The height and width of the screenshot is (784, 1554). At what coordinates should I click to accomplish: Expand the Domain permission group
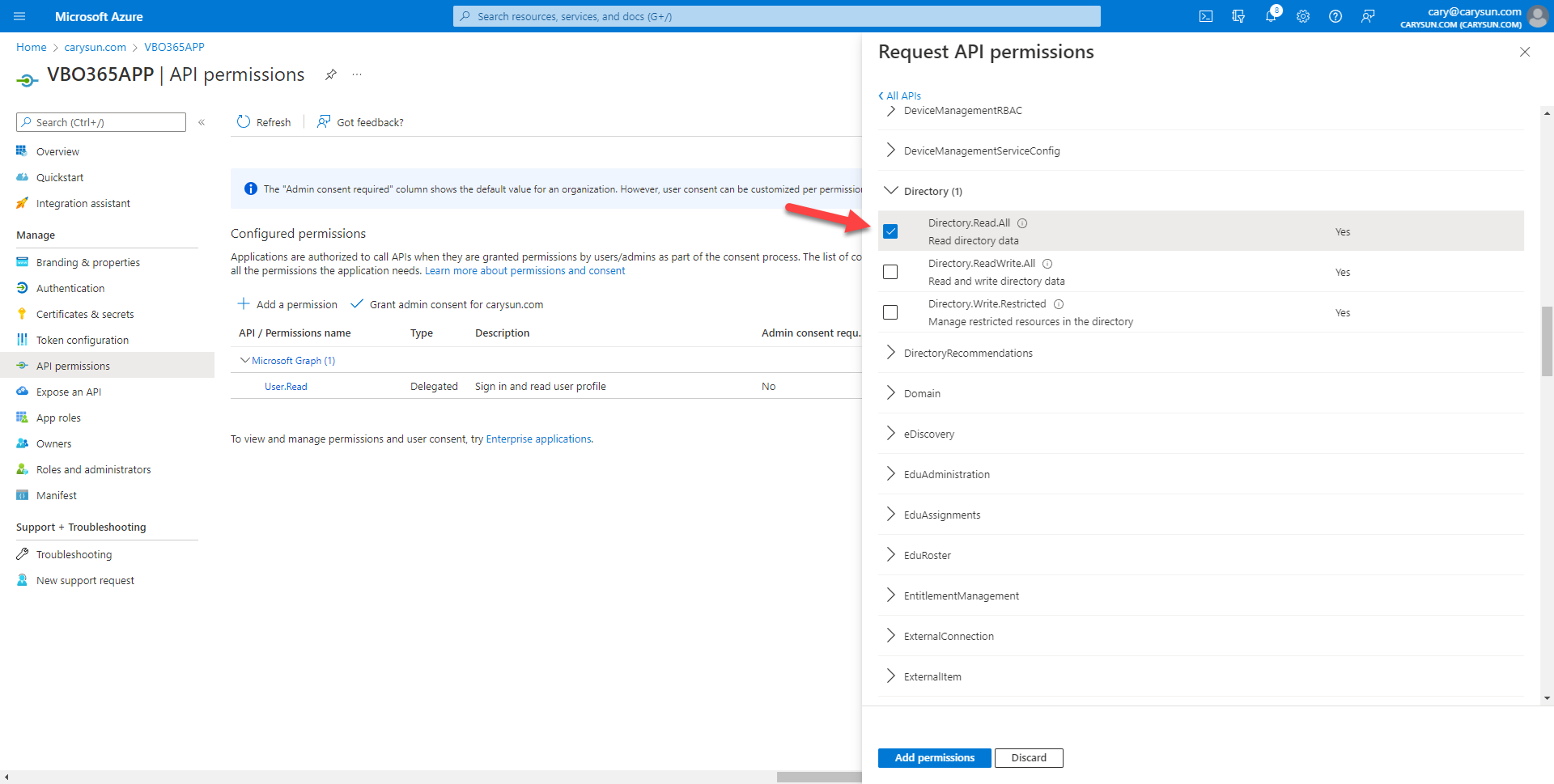(x=891, y=393)
